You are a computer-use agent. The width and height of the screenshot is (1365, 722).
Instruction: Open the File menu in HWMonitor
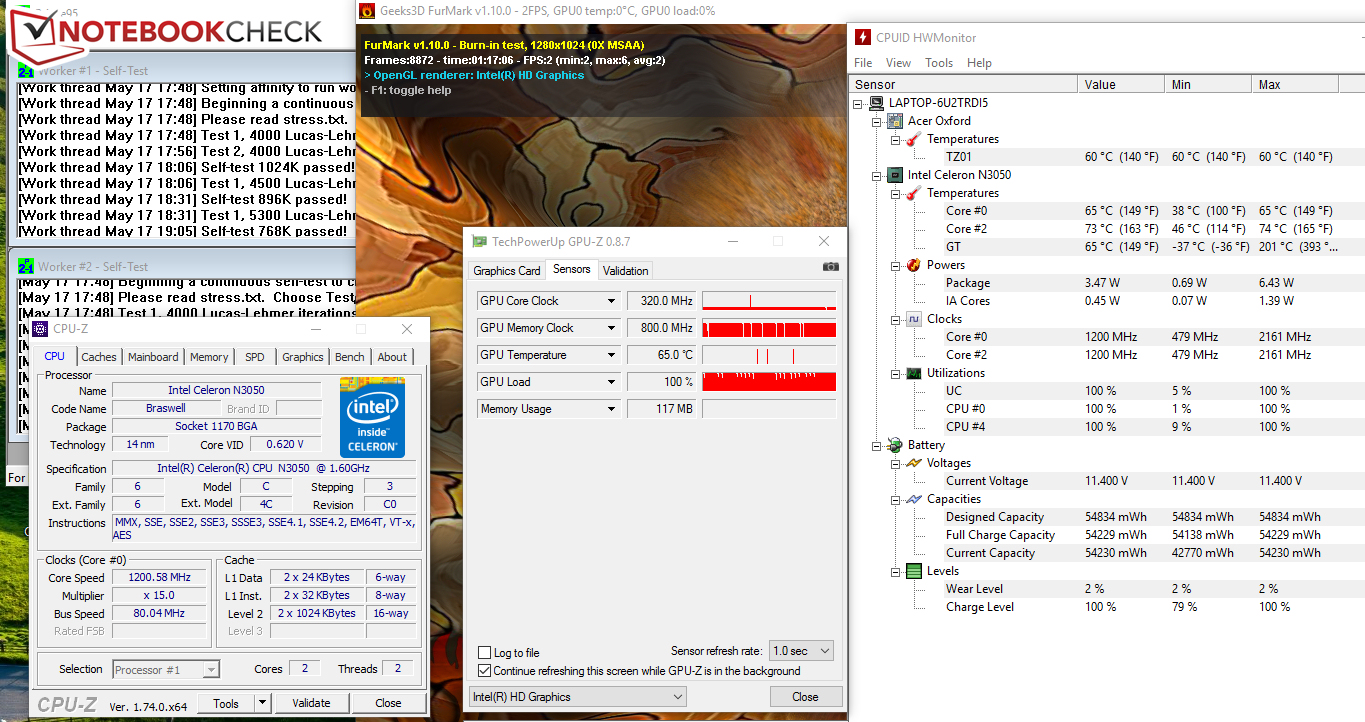point(863,62)
